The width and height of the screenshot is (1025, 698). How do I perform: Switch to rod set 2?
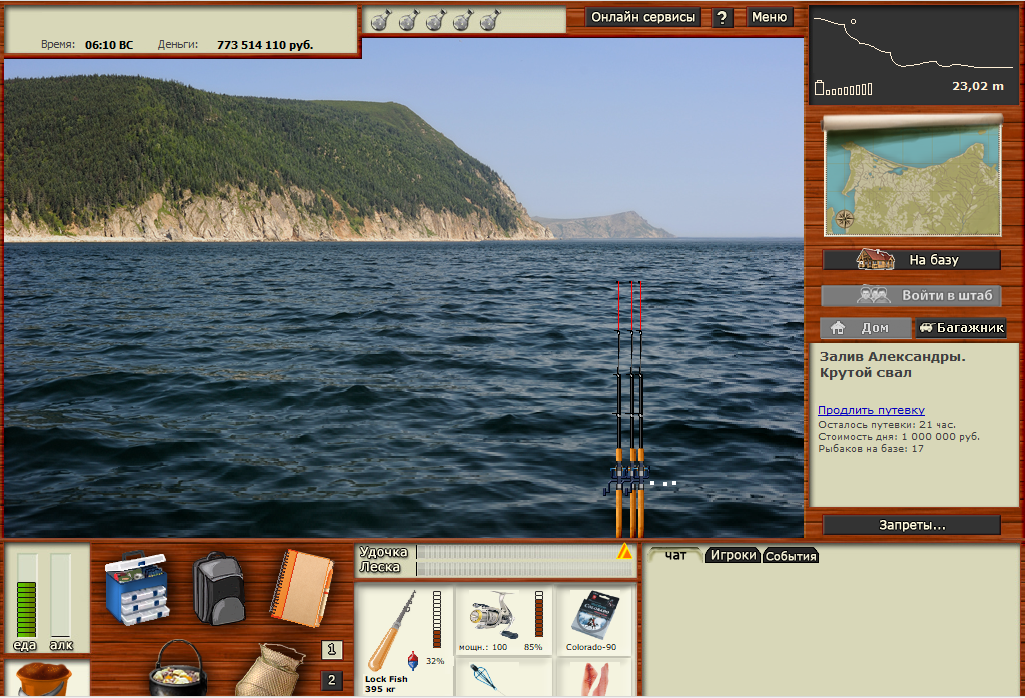[x=331, y=680]
